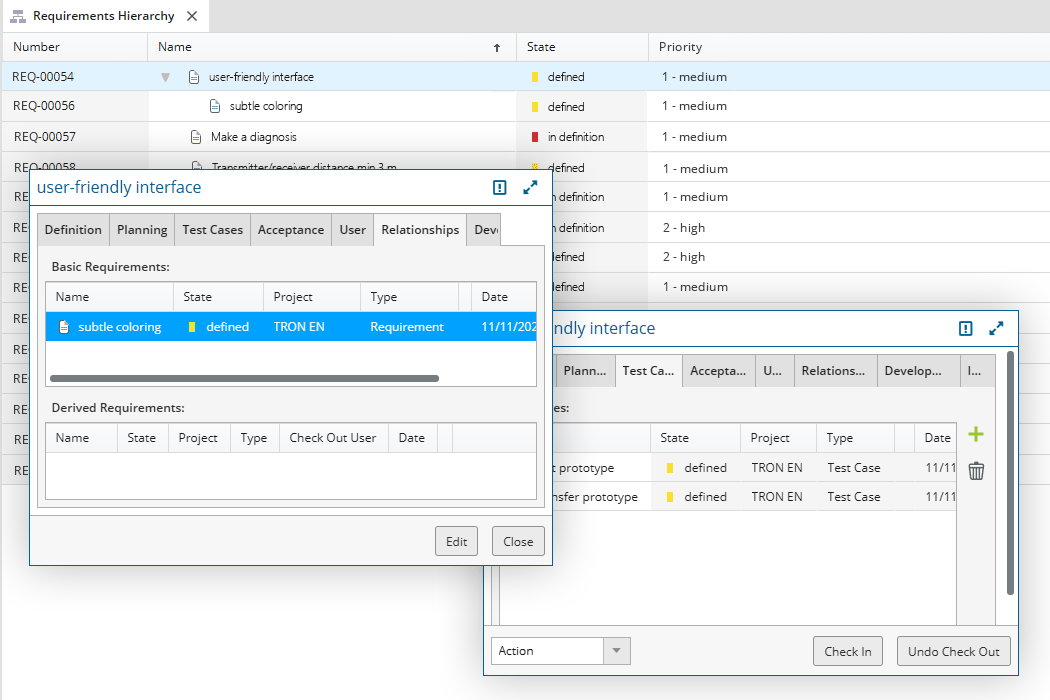The width and height of the screenshot is (1050, 700).
Task: Open the Action dropdown
Action: point(616,651)
